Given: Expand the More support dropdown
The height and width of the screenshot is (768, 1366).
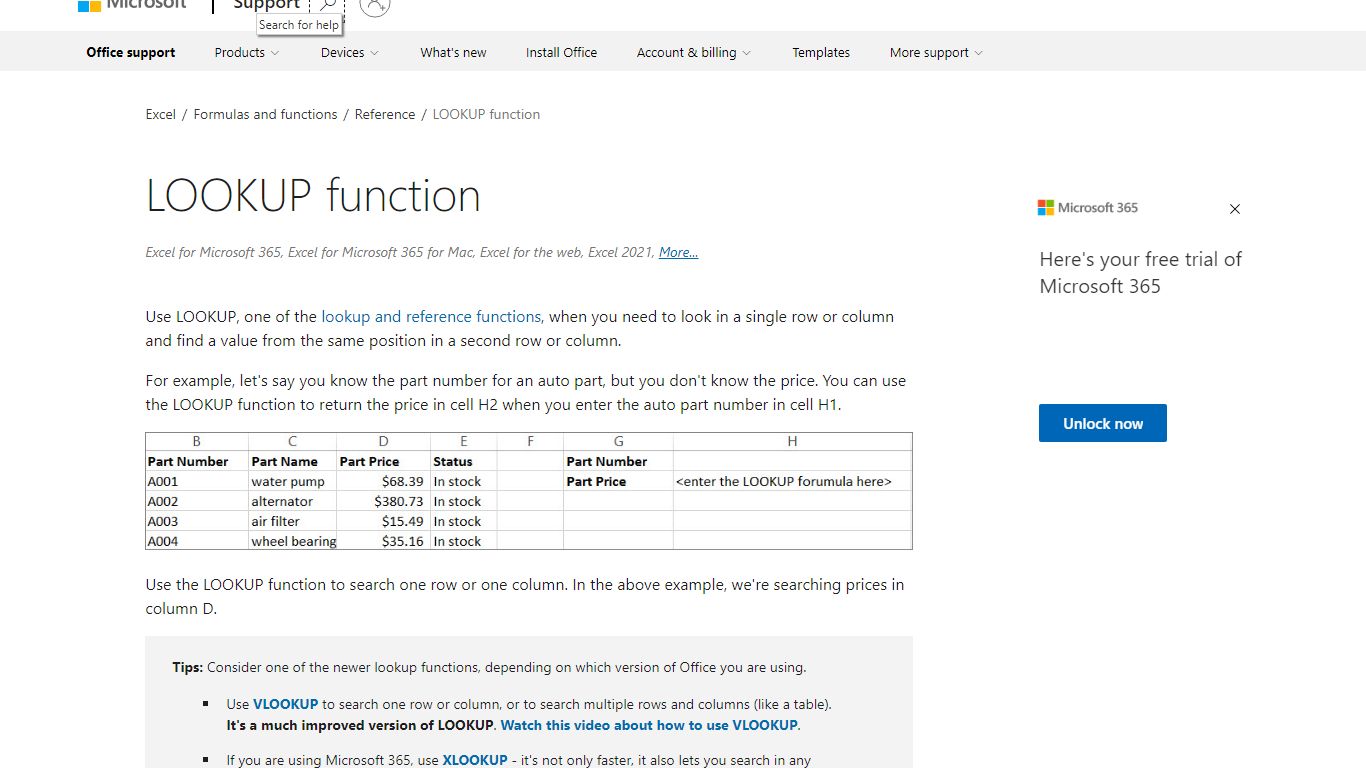Looking at the screenshot, I should (936, 53).
